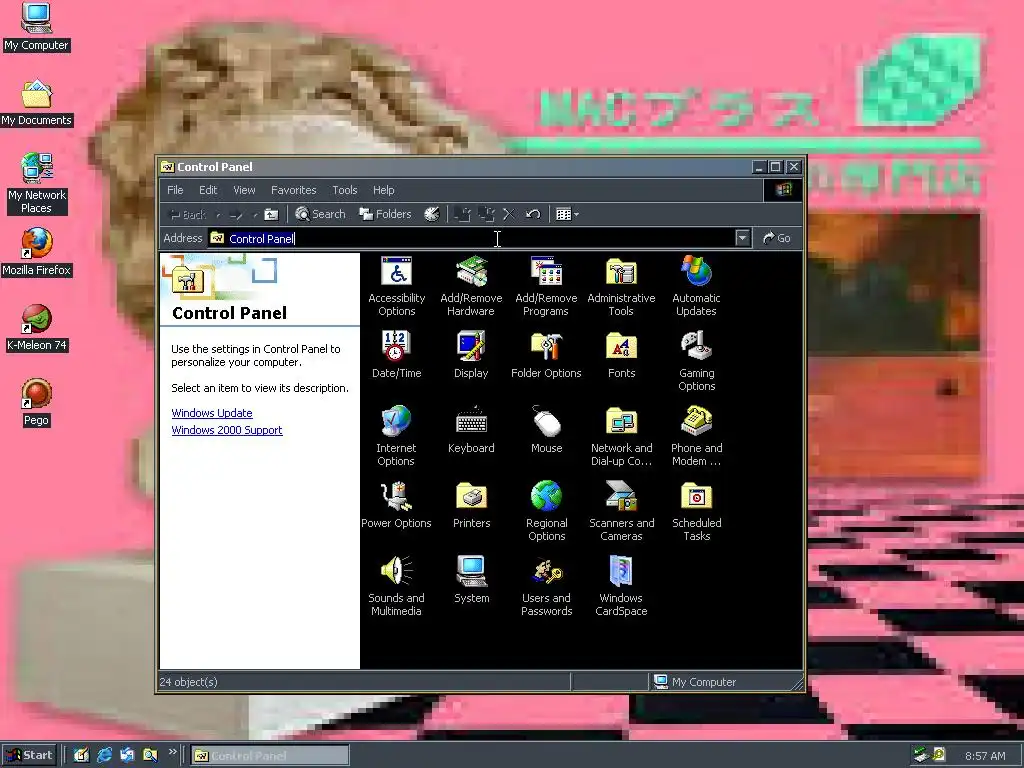Select My Documents desktop icon
This screenshot has height=768, width=1024.
(x=36, y=102)
